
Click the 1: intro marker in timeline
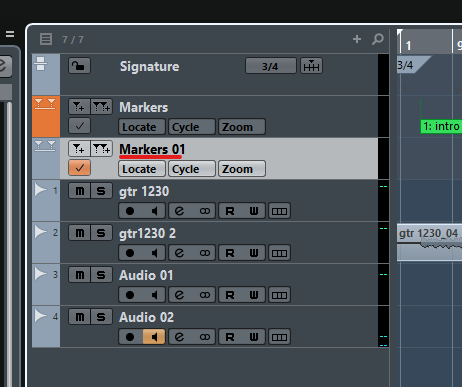tap(441, 127)
